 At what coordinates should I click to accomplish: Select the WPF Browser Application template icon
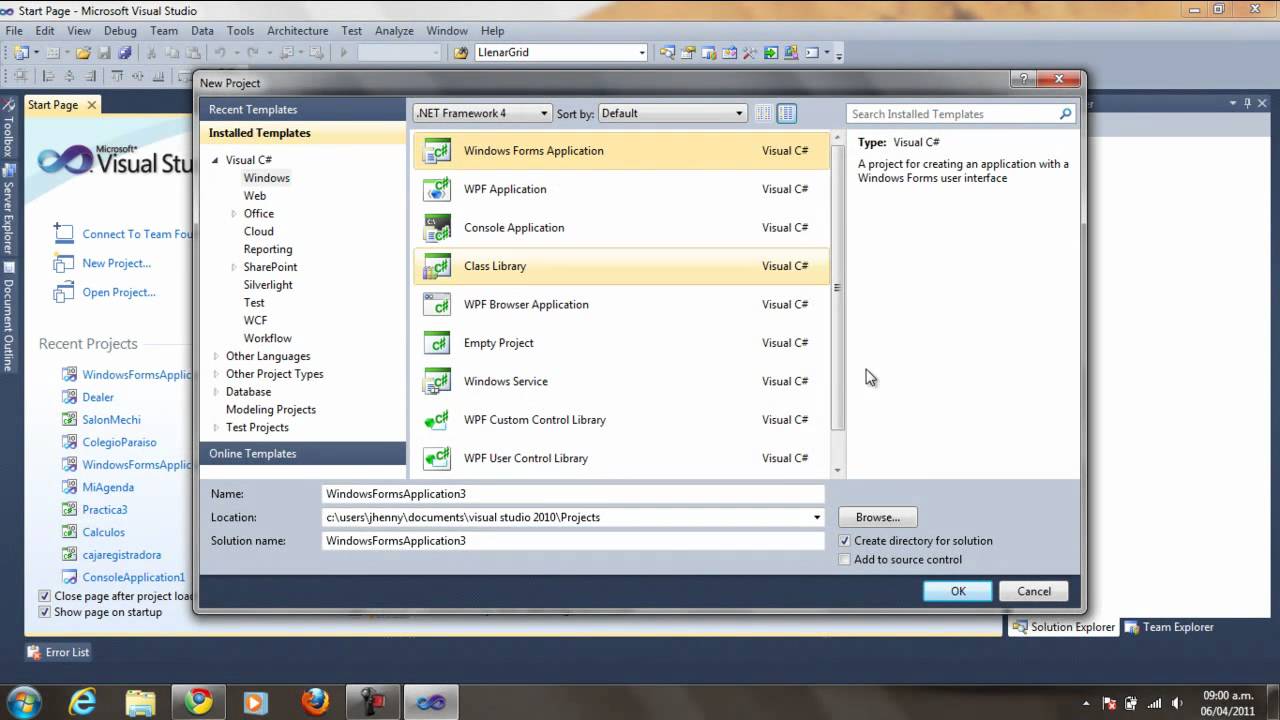(437, 305)
